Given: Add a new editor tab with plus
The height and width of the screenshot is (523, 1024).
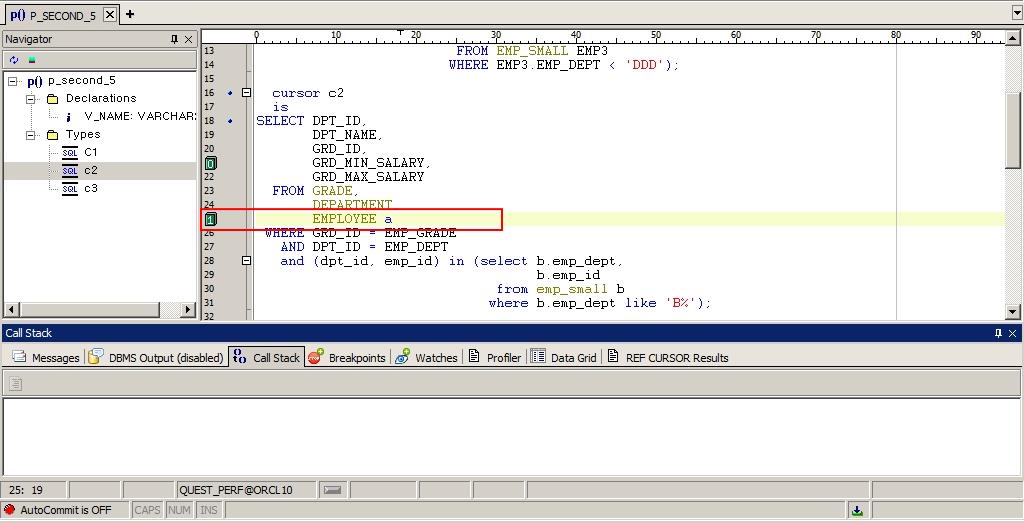Looking at the screenshot, I should click(x=130, y=14).
